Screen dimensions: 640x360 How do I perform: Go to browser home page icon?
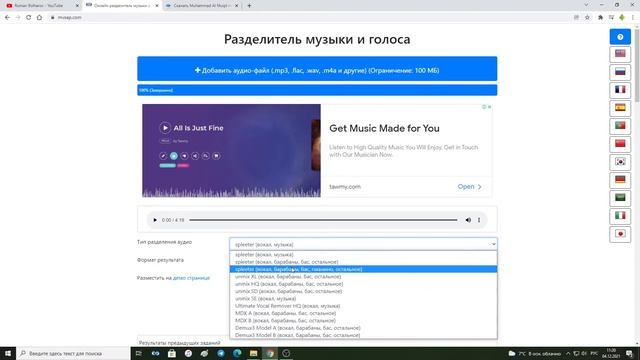[x=39, y=18]
